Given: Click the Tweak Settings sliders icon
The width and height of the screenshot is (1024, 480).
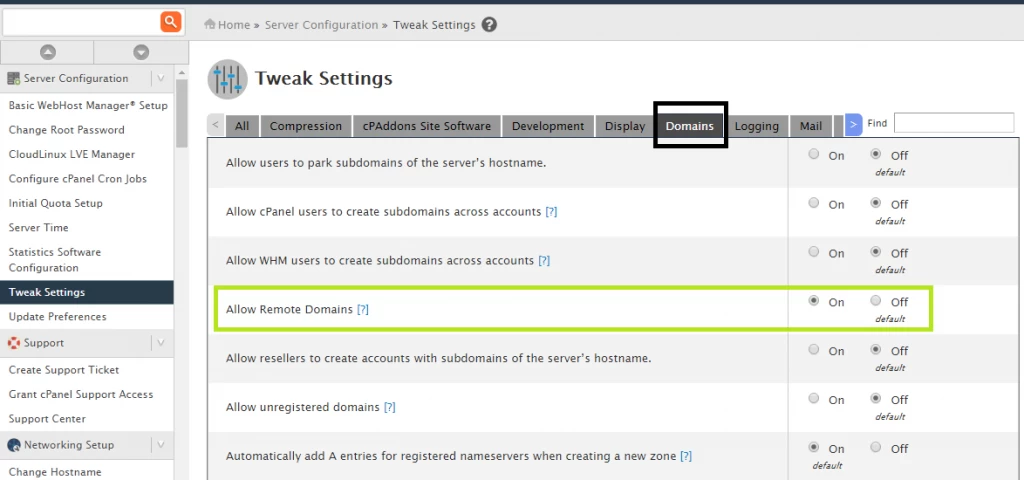Looking at the screenshot, I should pos(227,79).
